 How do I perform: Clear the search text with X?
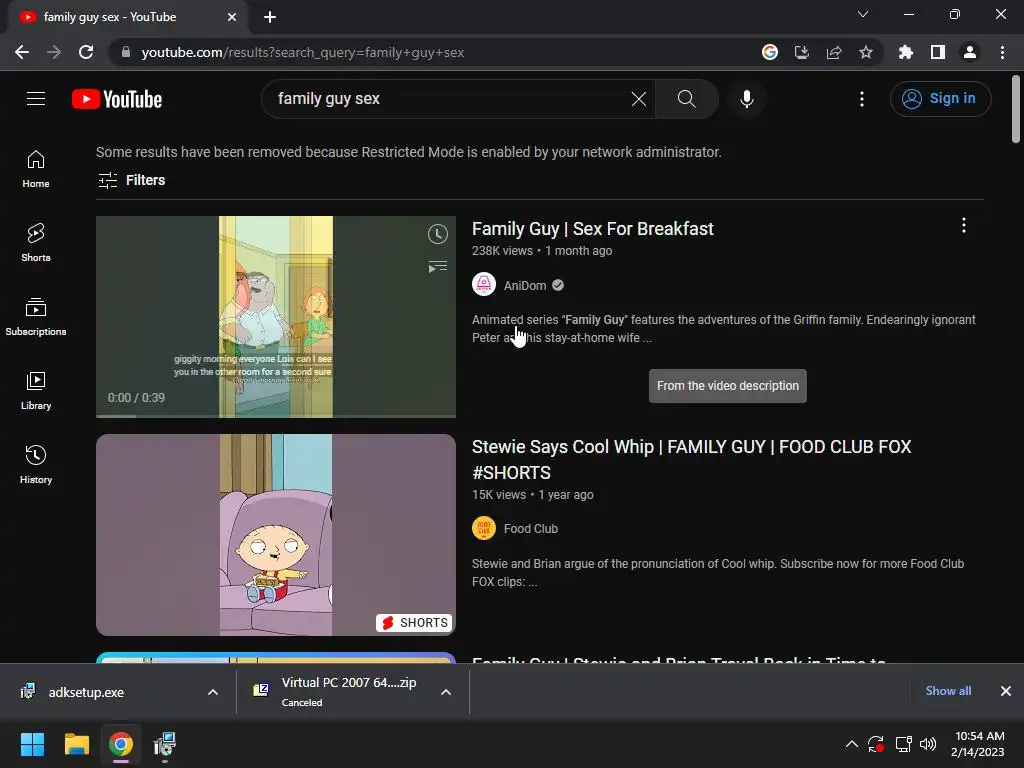coord(639,99)
